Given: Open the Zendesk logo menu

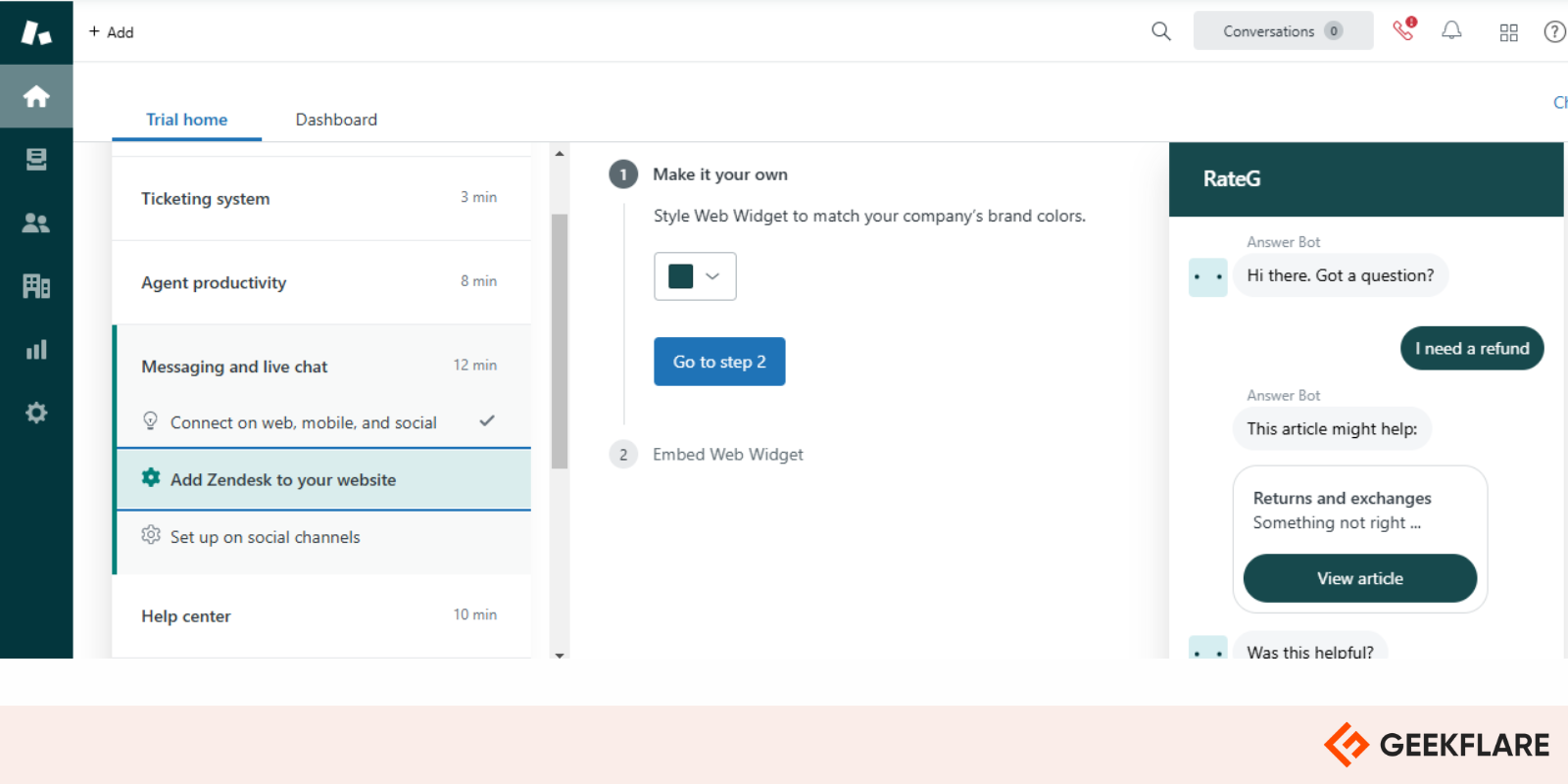Looking at the screenshot, I should (36, 32).
